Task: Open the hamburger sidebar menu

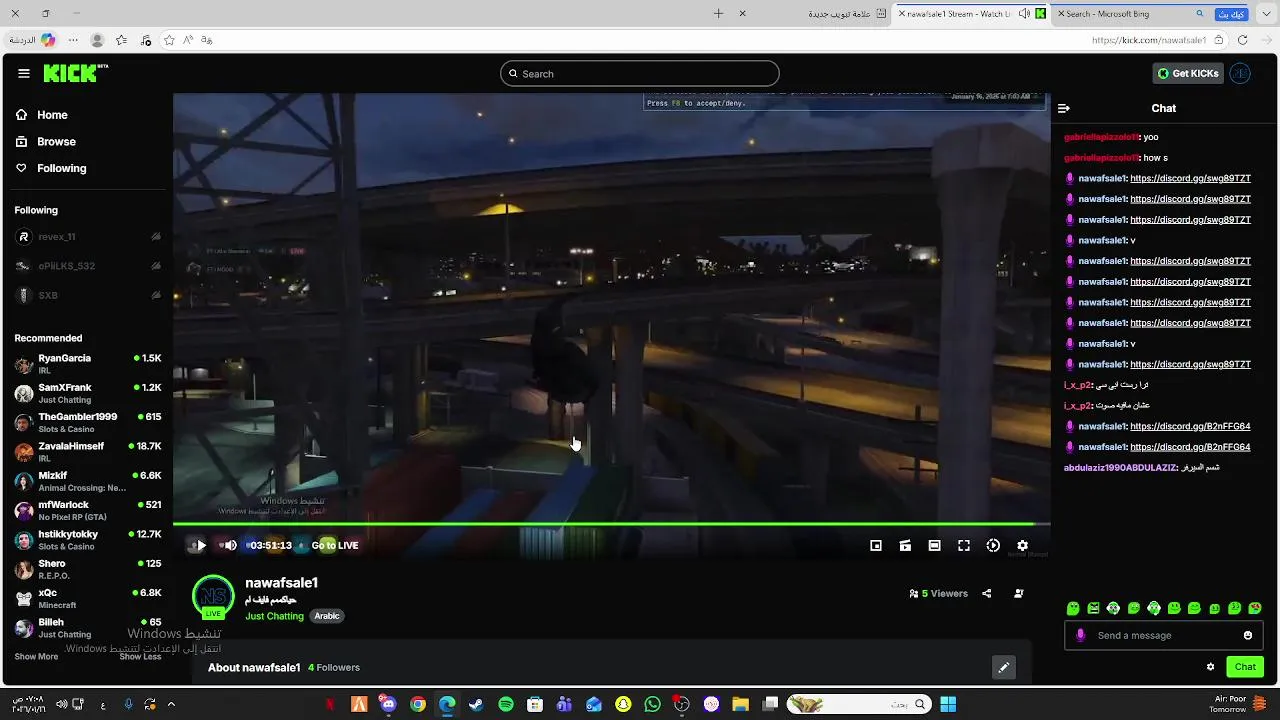Action: pyautogui.click(x=23, y=73)
